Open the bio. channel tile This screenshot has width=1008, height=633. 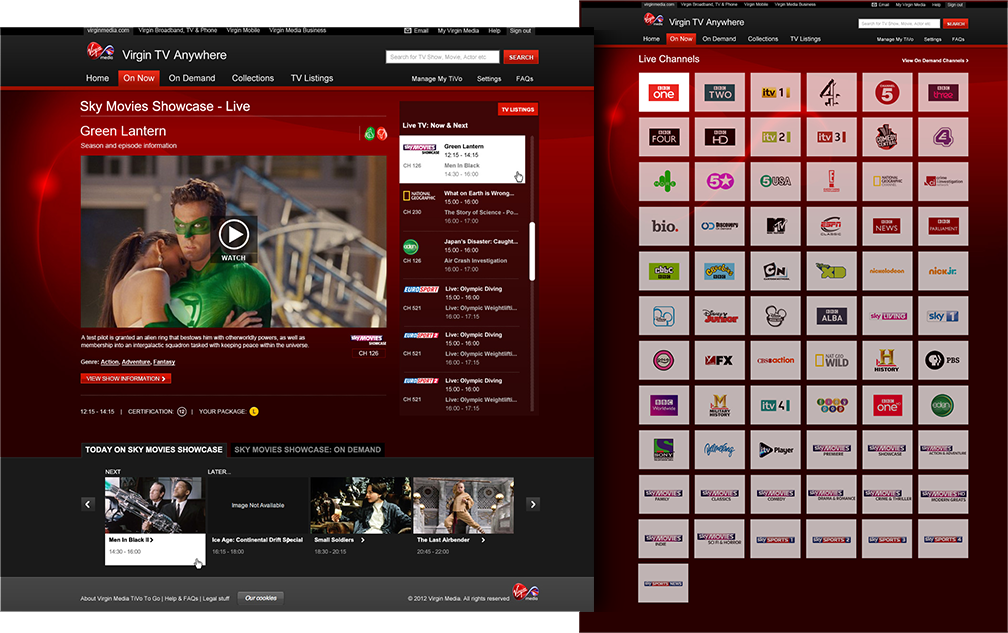tap(663, 226)
